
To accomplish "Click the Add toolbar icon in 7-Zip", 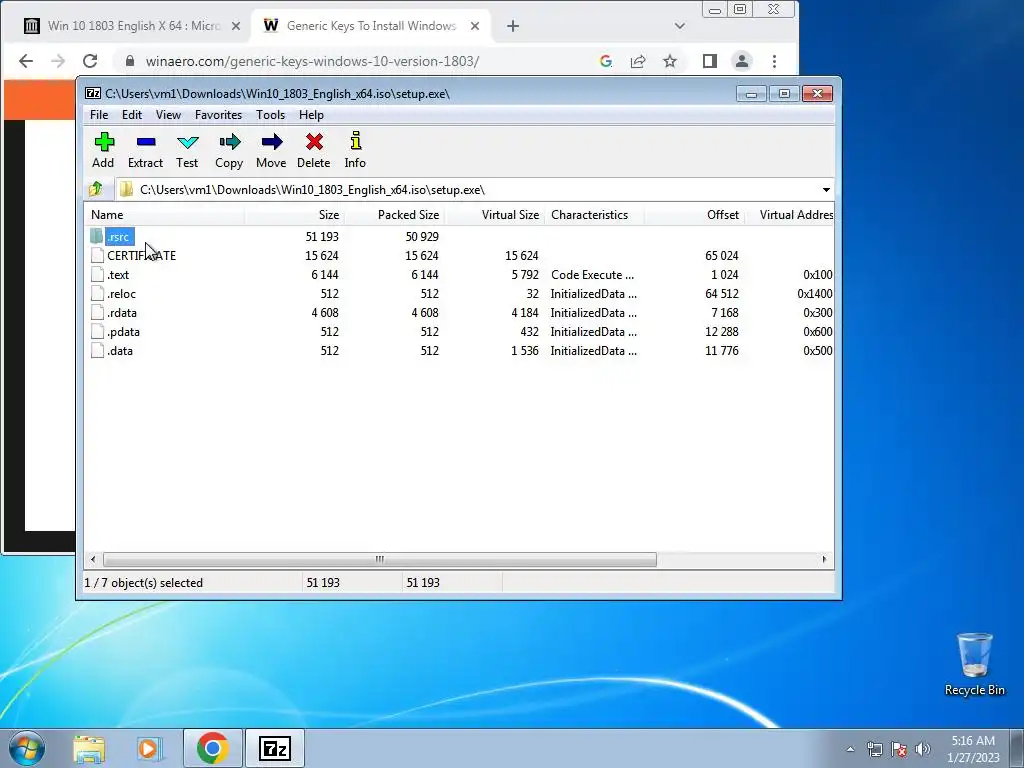I will pos(104,150).
